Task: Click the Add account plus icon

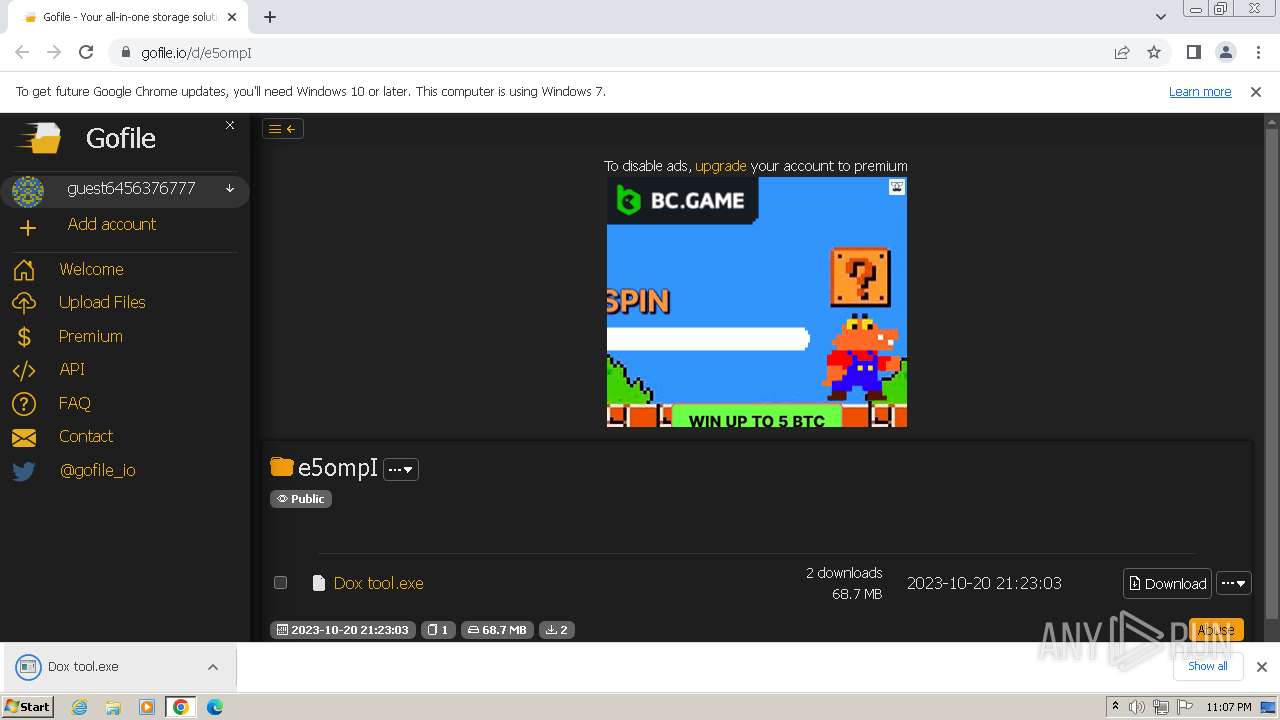Action: coord(27,227)
